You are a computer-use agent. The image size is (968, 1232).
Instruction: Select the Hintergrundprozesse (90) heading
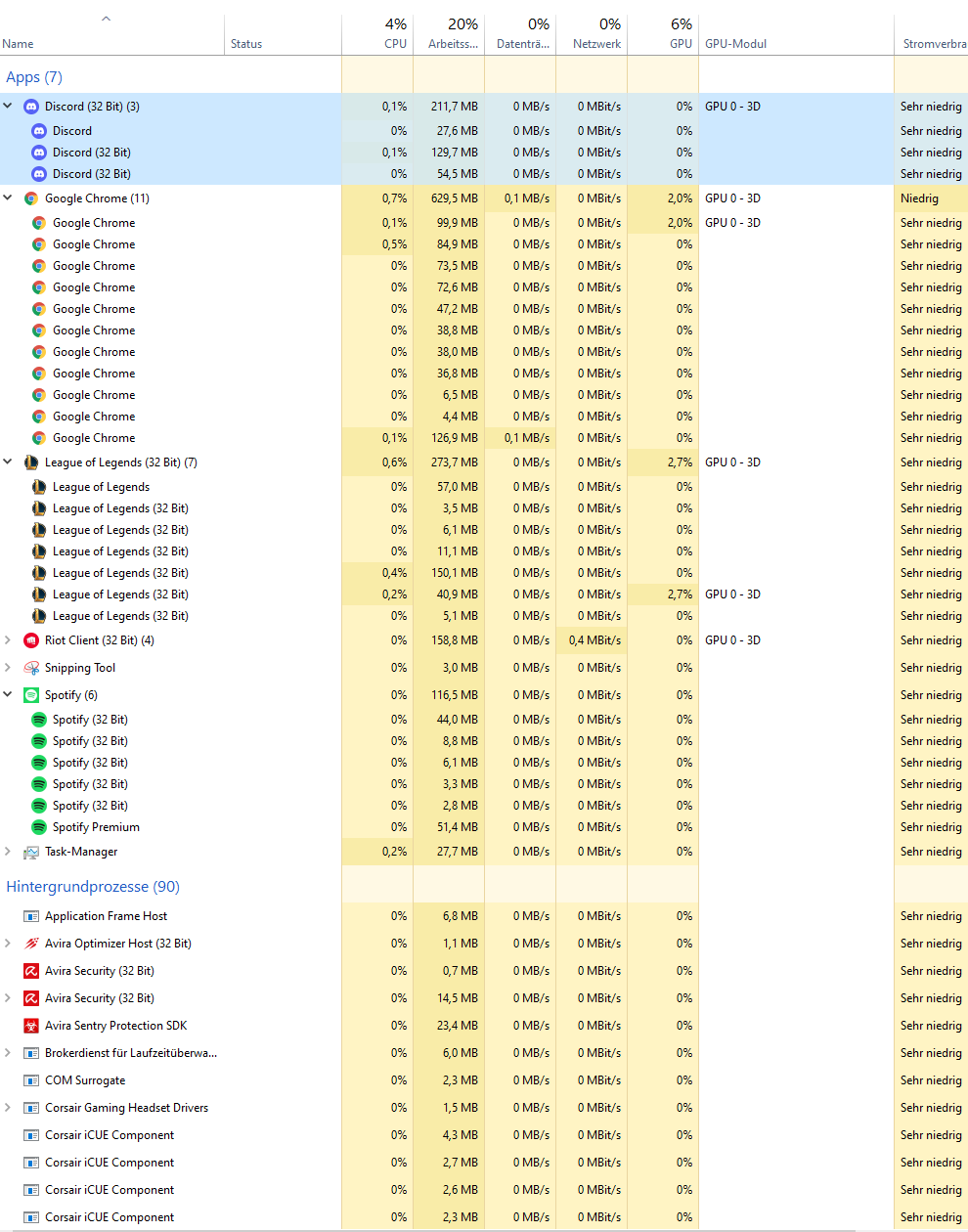[93, 887]
